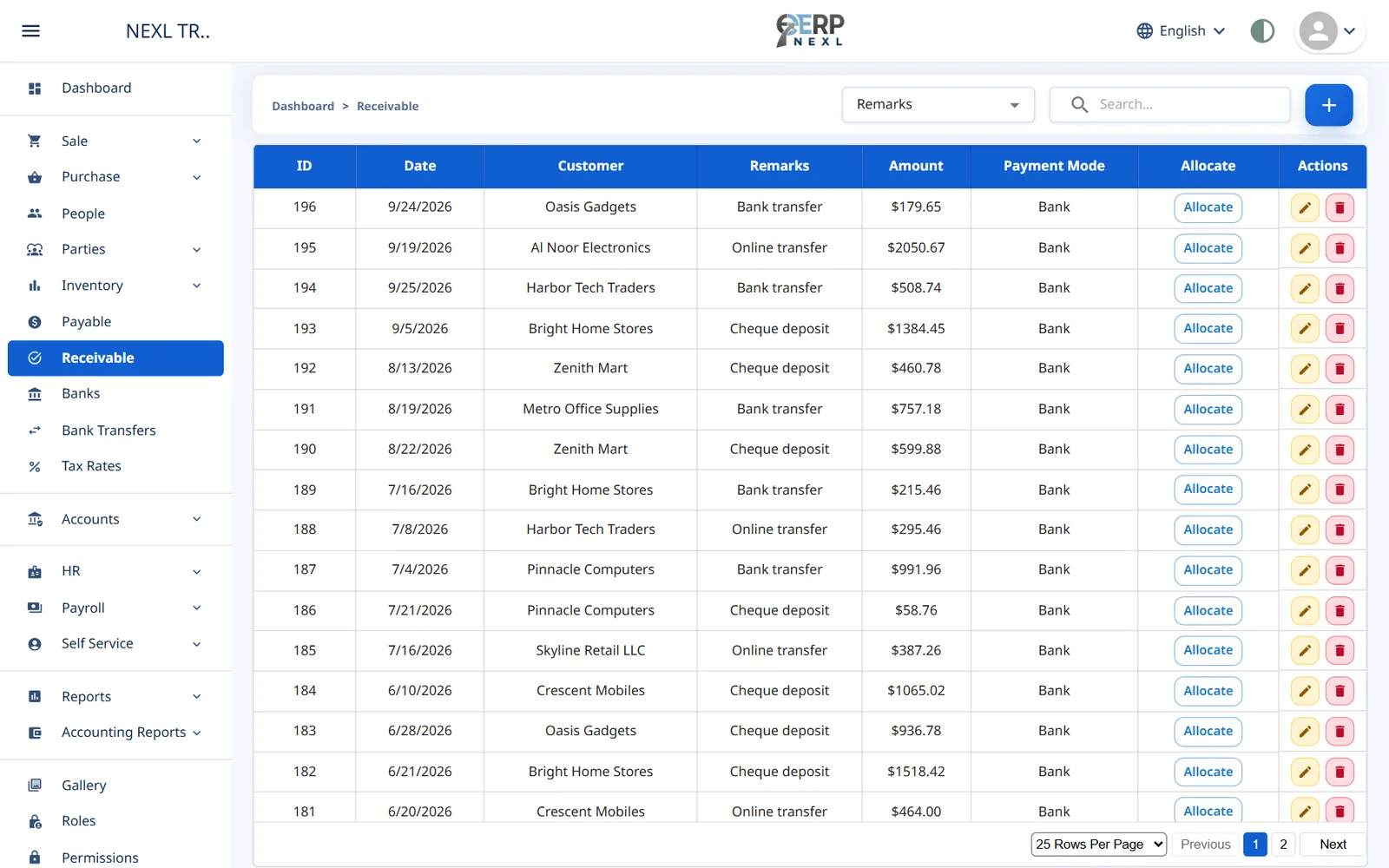Open the People sidebar item

point(115,214)
